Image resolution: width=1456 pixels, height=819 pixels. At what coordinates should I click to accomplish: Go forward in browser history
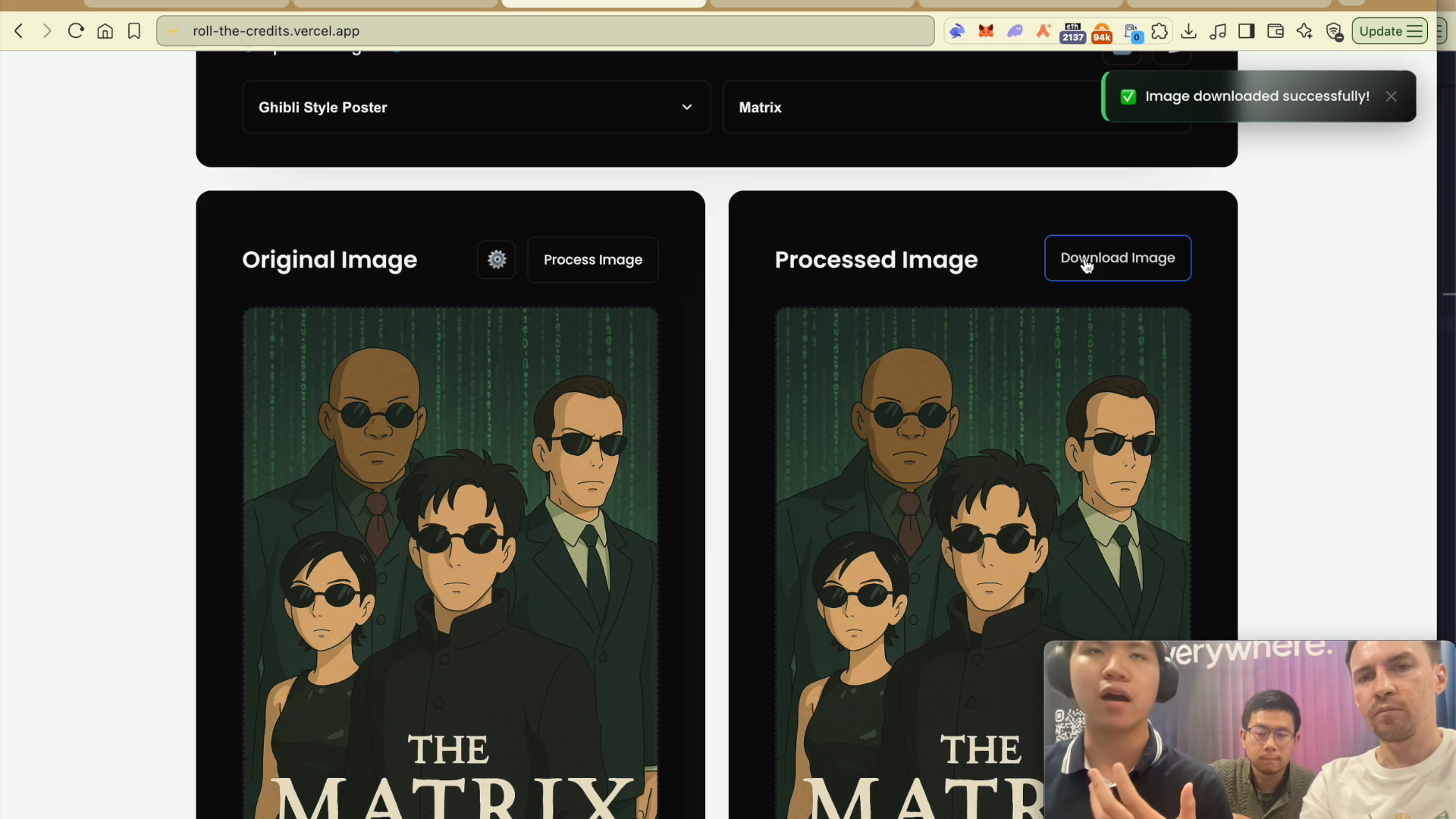(47, 31)
